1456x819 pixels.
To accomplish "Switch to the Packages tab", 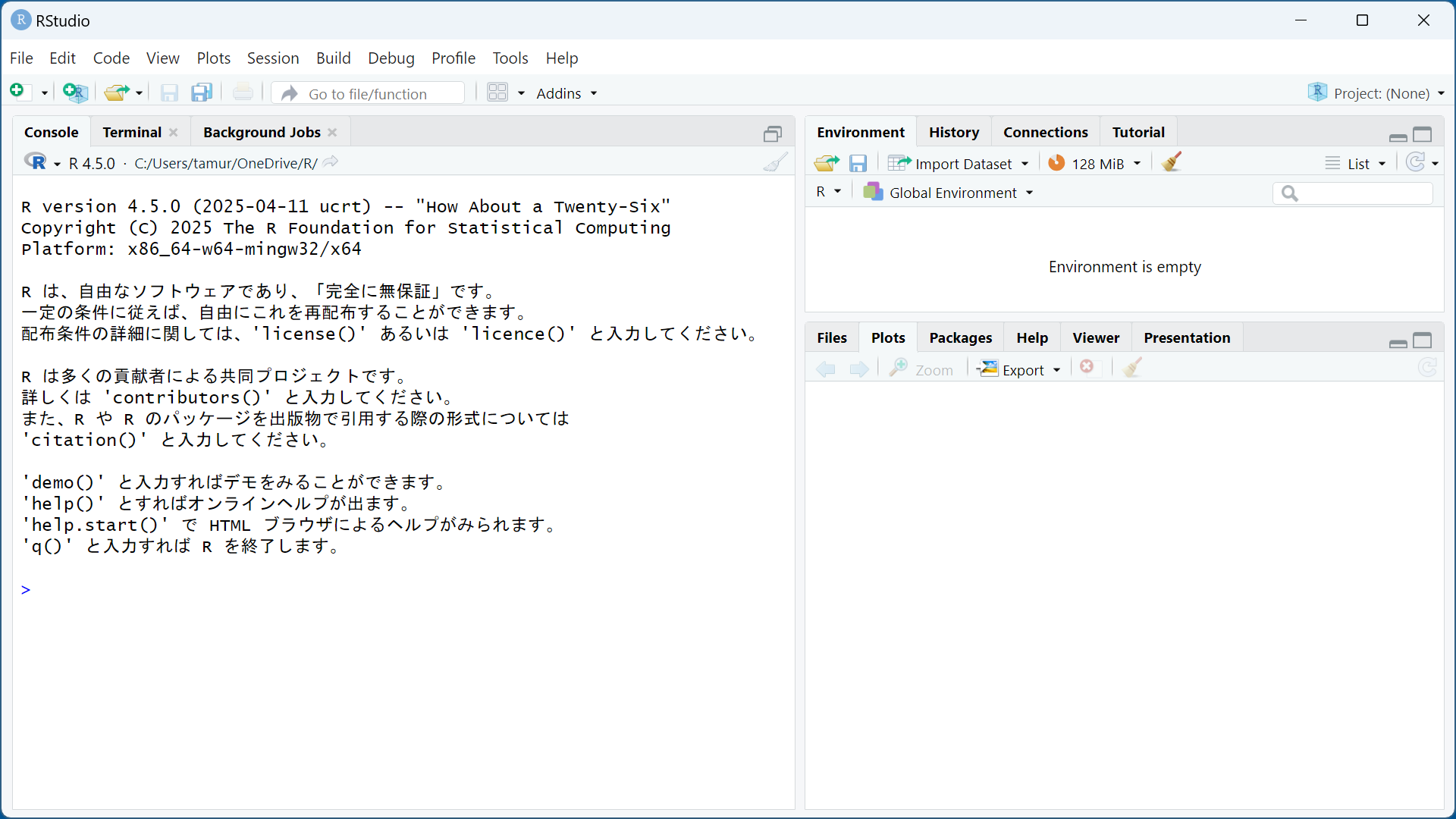I will click(960, 337).
